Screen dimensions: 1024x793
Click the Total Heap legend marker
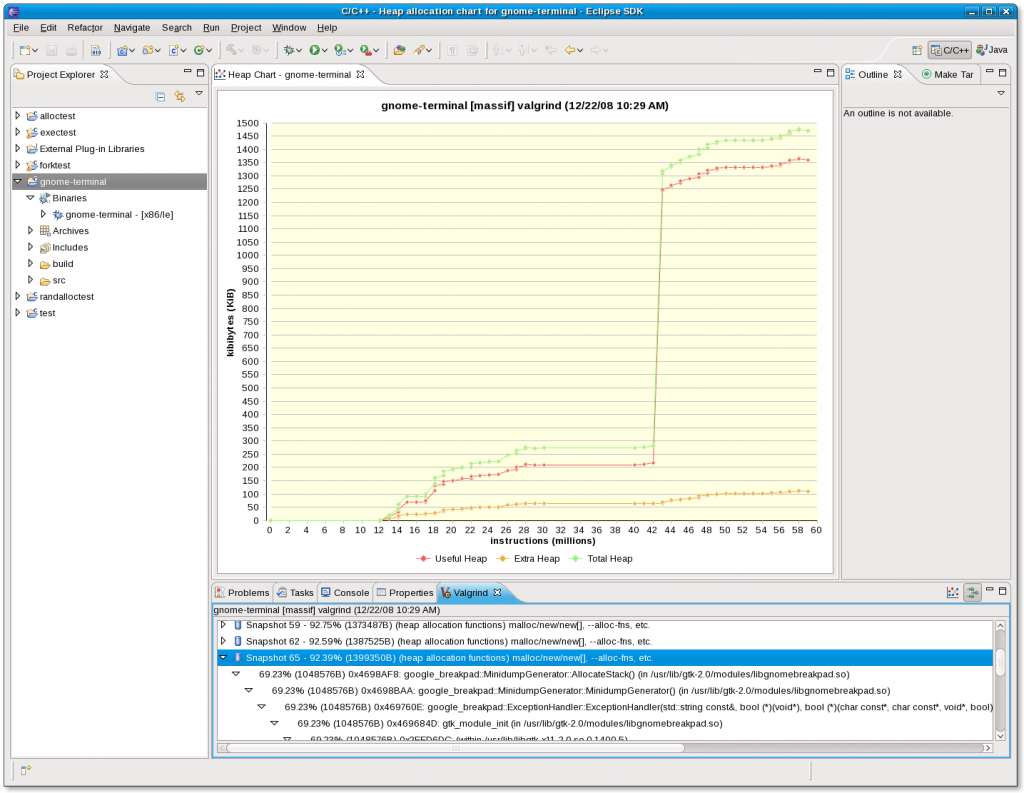pos(575,558)
